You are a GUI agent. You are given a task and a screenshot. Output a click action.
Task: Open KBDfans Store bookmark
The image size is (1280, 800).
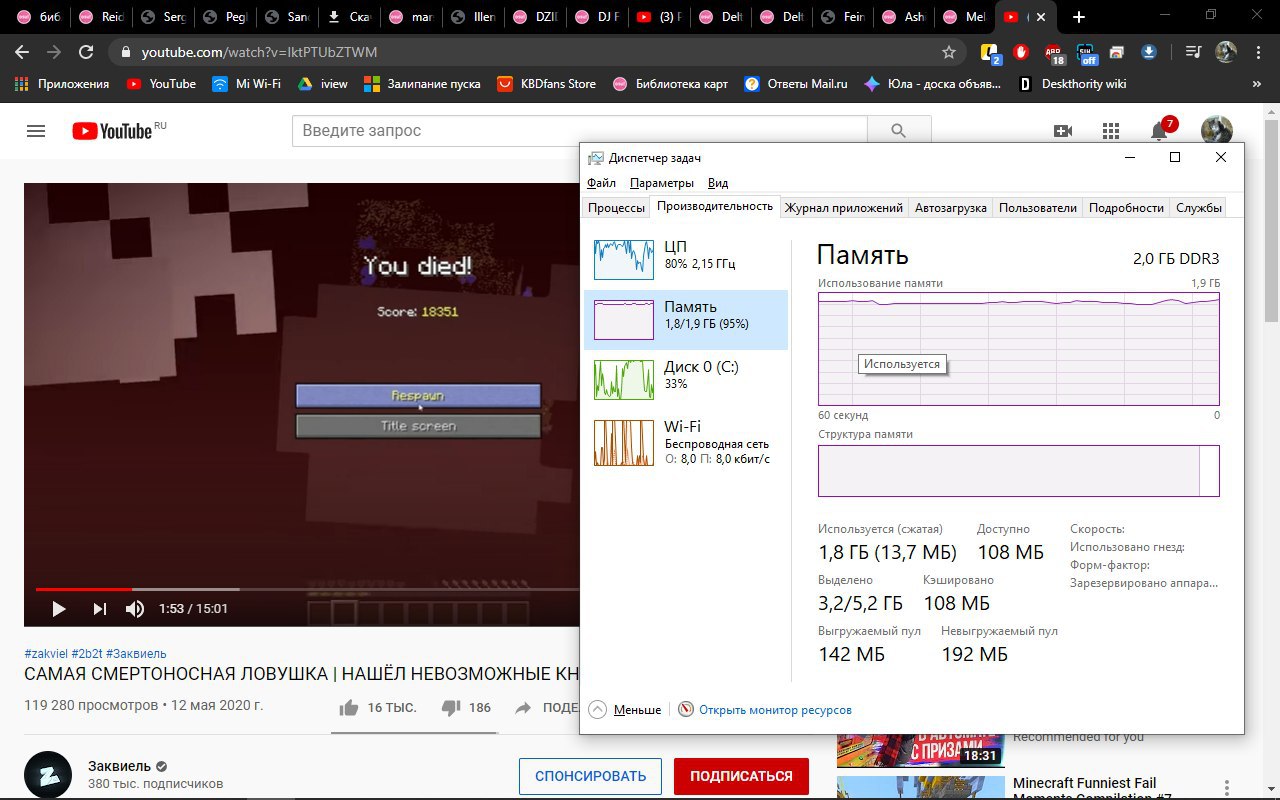(546, 84)
